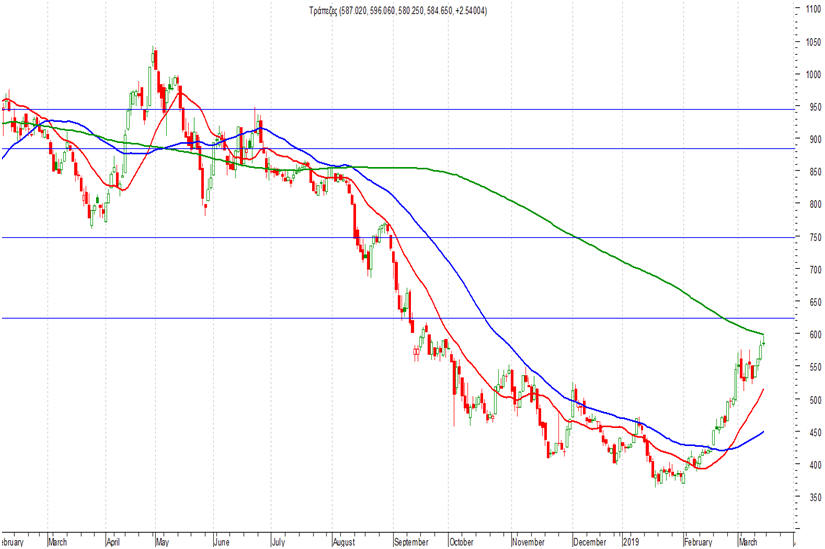Screen dimensions: 825x549
Task: Select the July date axis label
Action: (x=278, y=542)
